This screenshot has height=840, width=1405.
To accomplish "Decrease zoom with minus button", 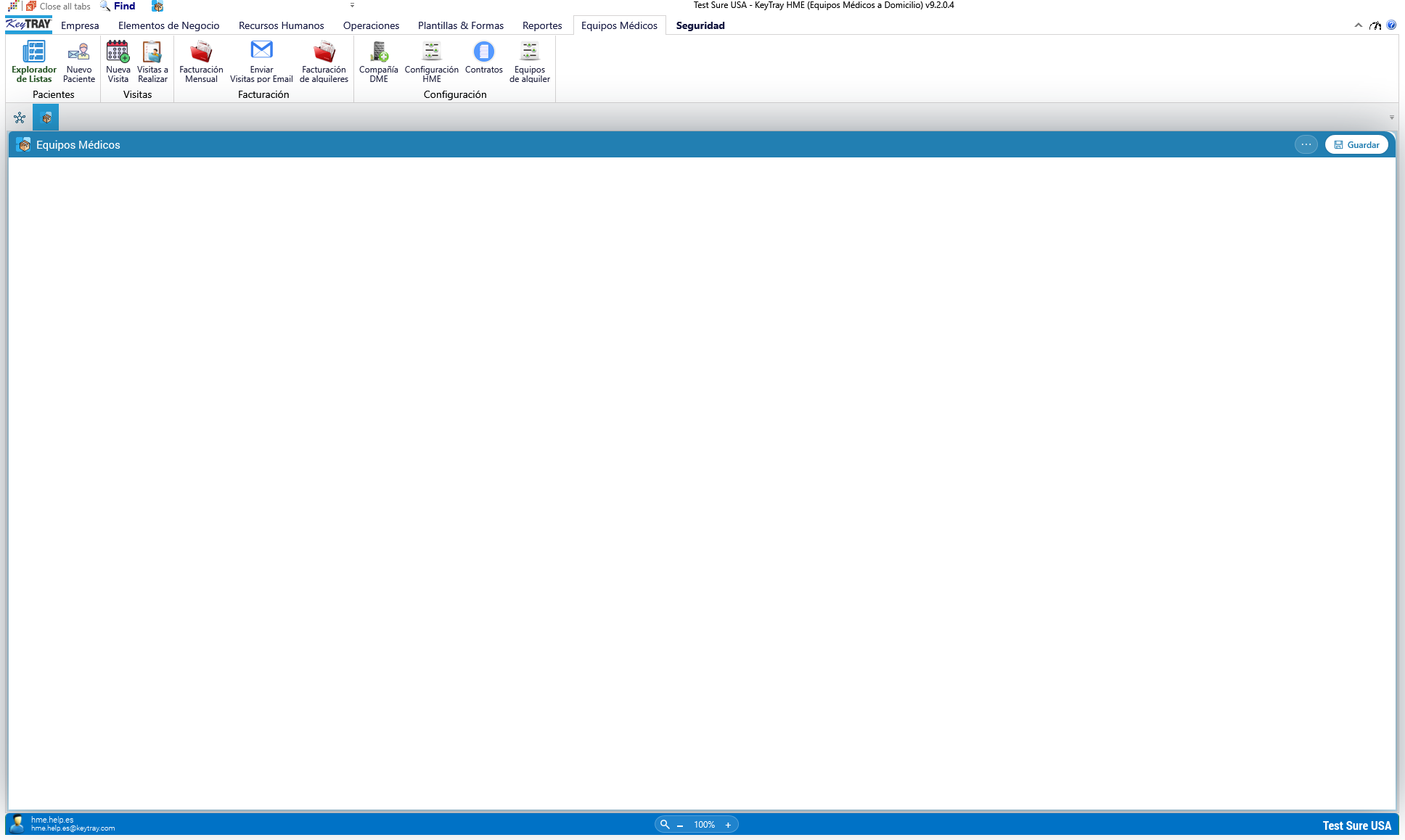I will click(x=680, y=825).
